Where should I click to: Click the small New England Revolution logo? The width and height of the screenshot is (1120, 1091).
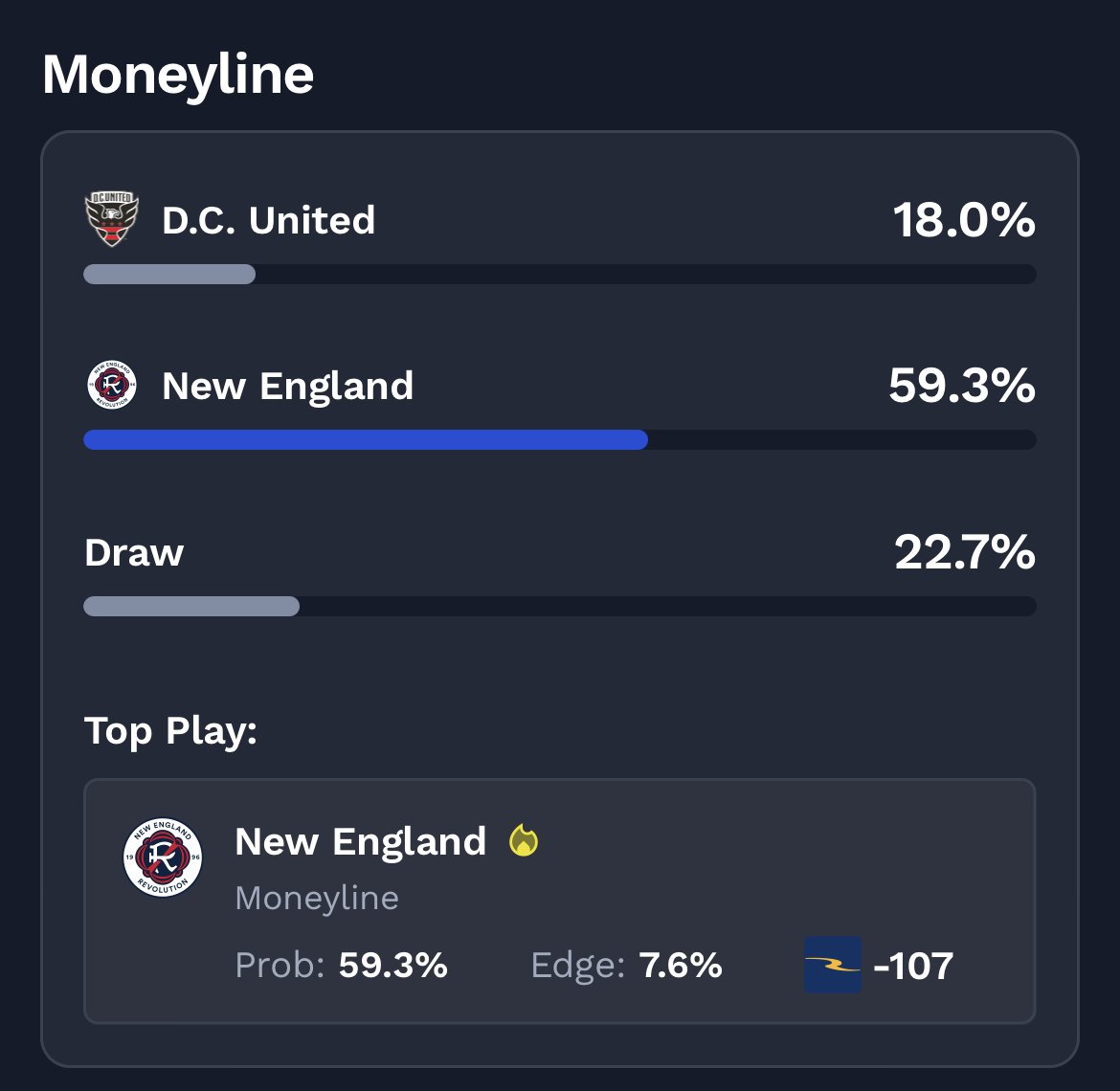[111, 386]
